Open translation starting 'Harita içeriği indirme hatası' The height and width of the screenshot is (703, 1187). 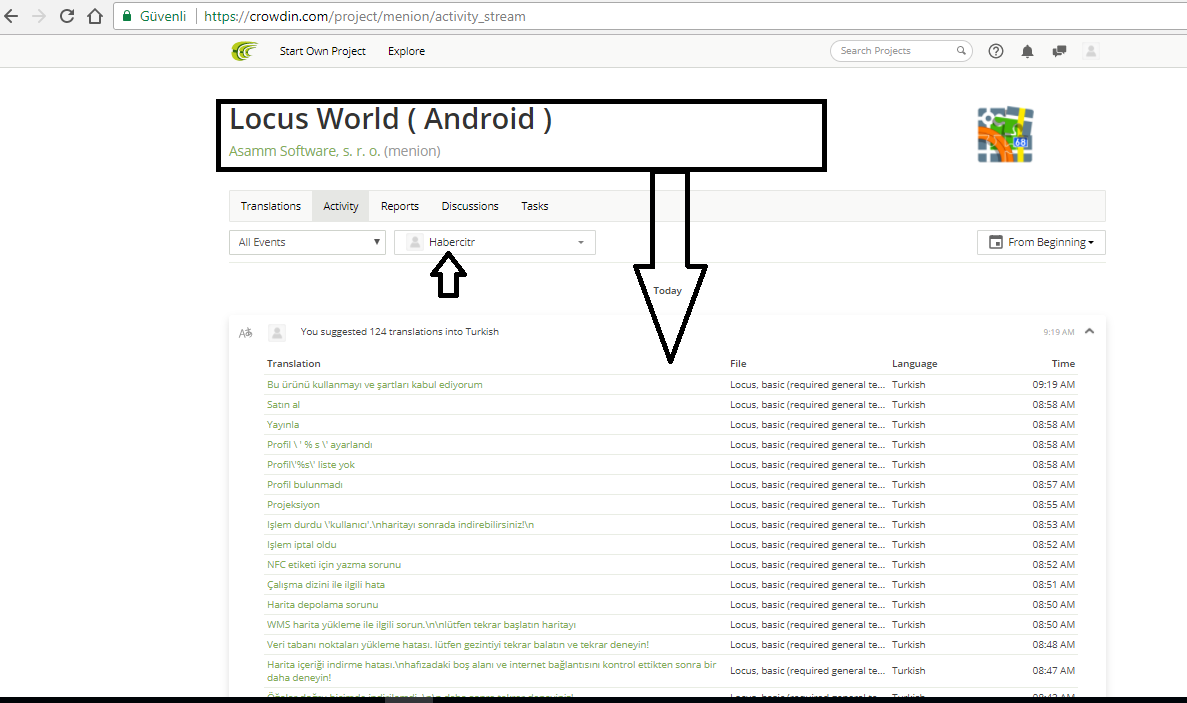point(492,670)
